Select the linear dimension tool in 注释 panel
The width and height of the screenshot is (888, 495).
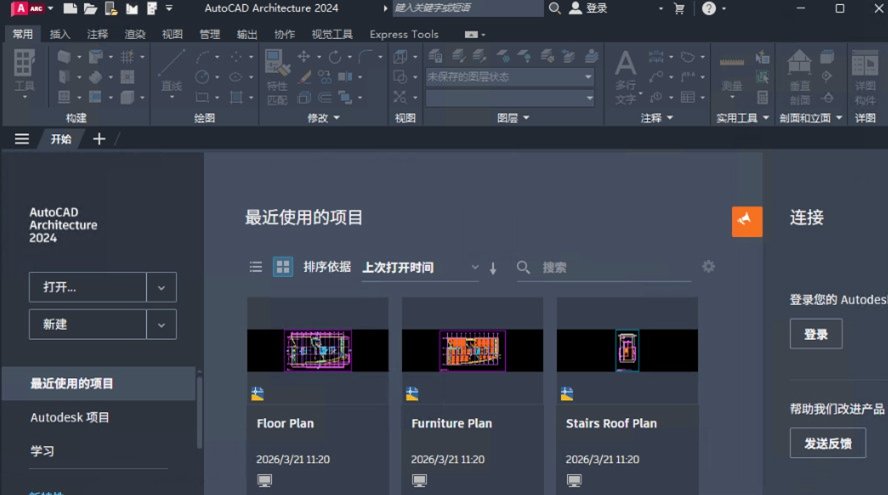(x=656, y=56)
